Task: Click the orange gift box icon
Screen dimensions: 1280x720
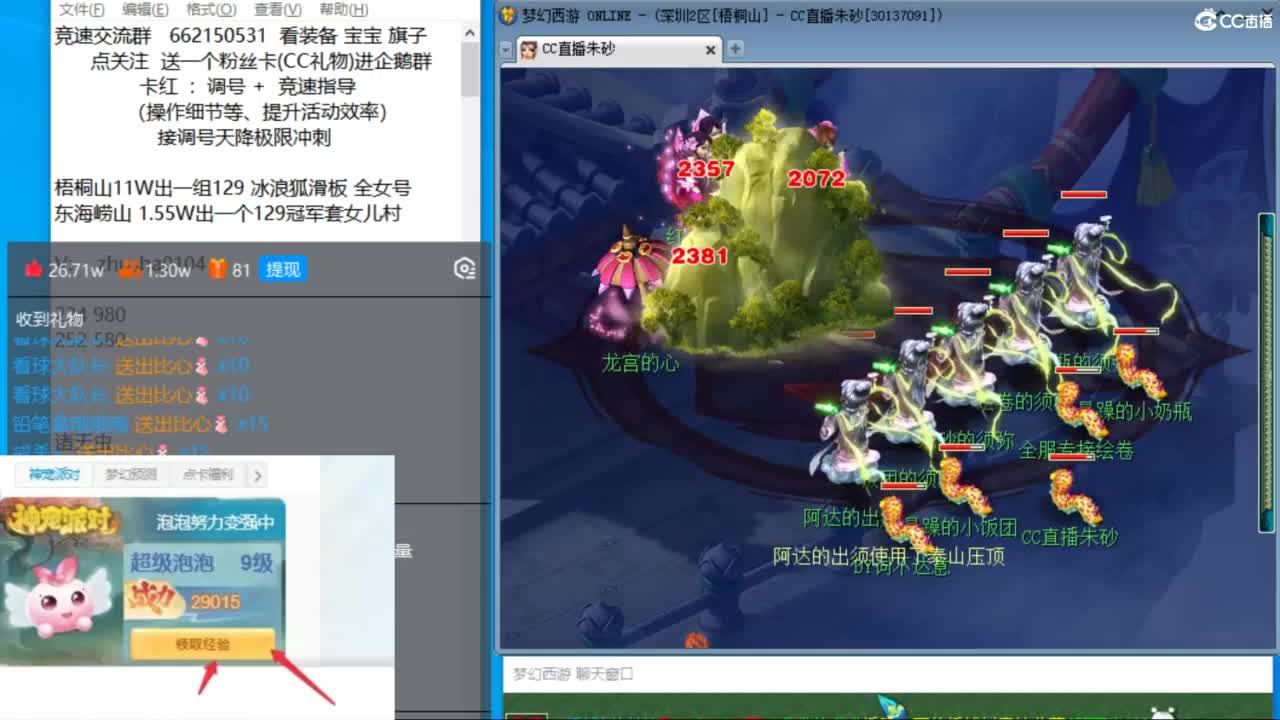Action: (218, 269)
